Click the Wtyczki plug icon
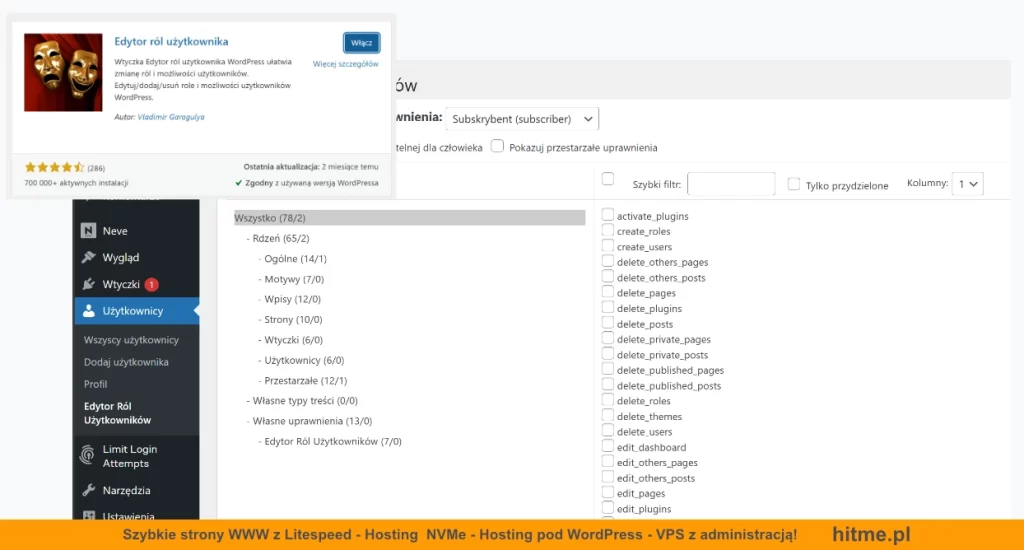 coord(89,284)
